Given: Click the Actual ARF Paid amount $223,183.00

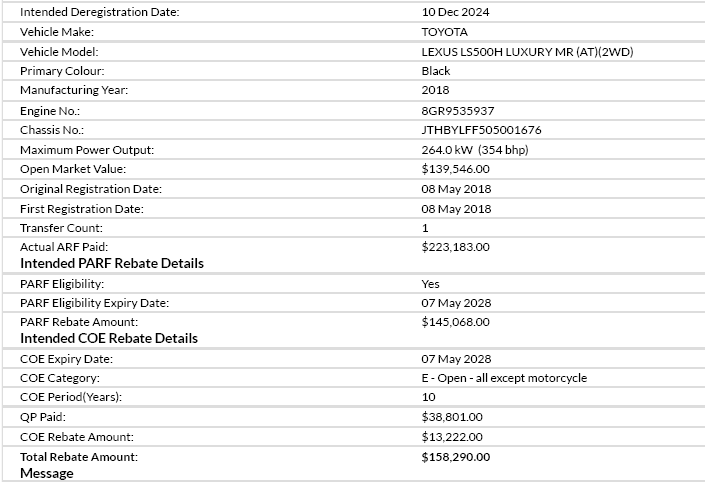Looking at the screenshot, I should (x=456, y=247).
